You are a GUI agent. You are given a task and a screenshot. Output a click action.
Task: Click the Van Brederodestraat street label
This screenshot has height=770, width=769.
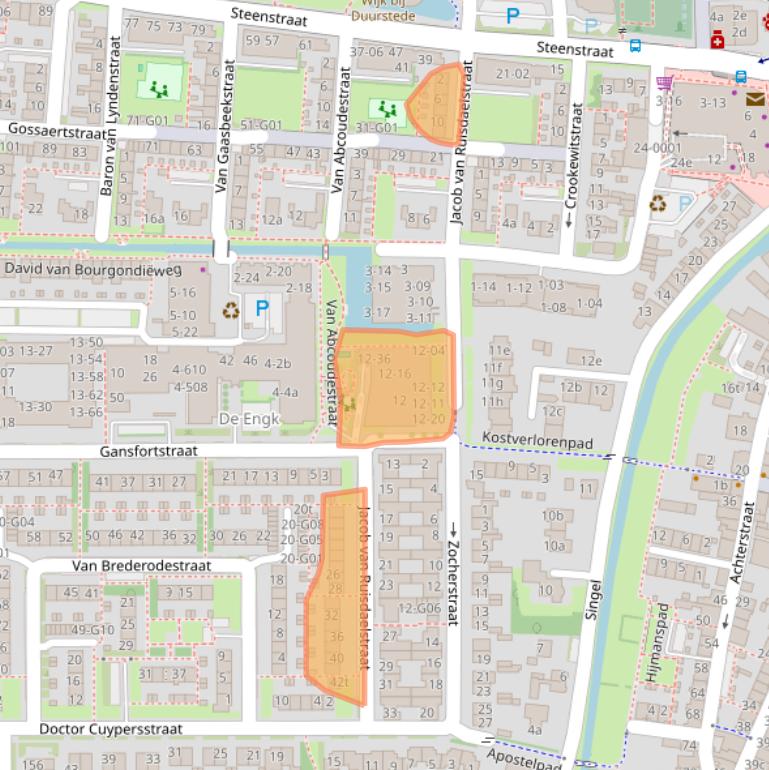(x=141, y=566)
